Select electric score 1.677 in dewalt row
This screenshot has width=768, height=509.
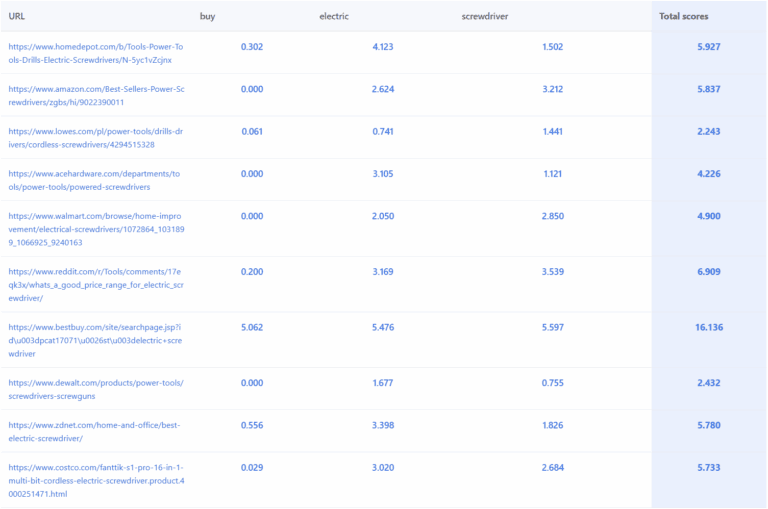(383, 383)
